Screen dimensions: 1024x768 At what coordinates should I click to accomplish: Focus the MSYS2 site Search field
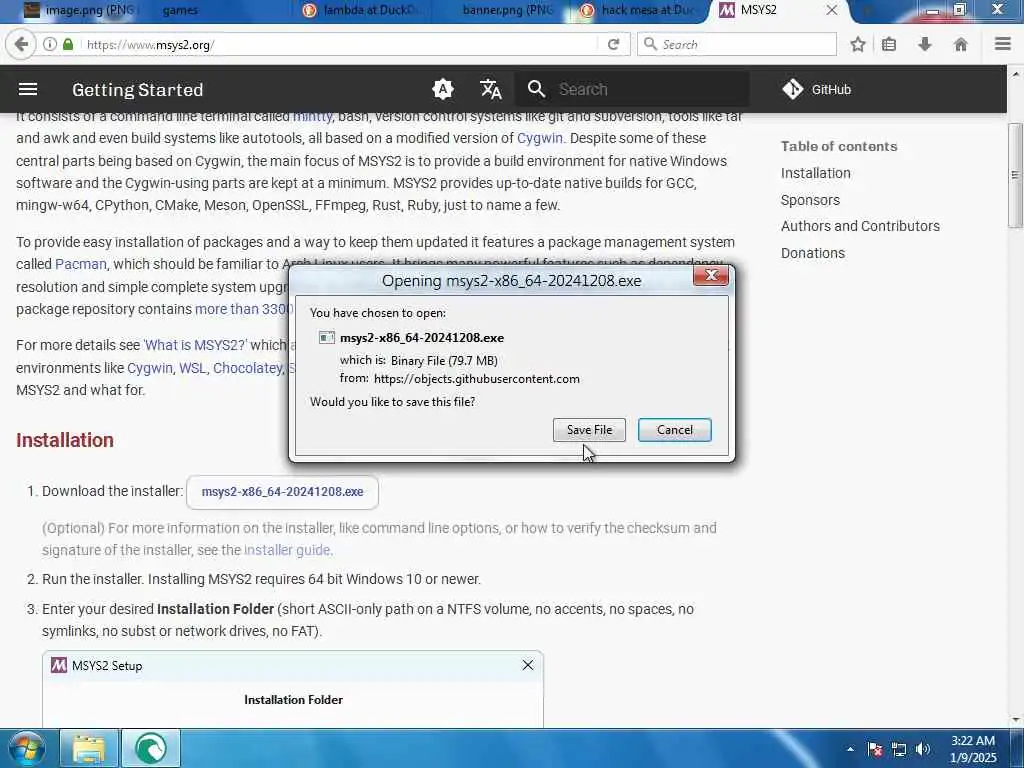(632, 89)
